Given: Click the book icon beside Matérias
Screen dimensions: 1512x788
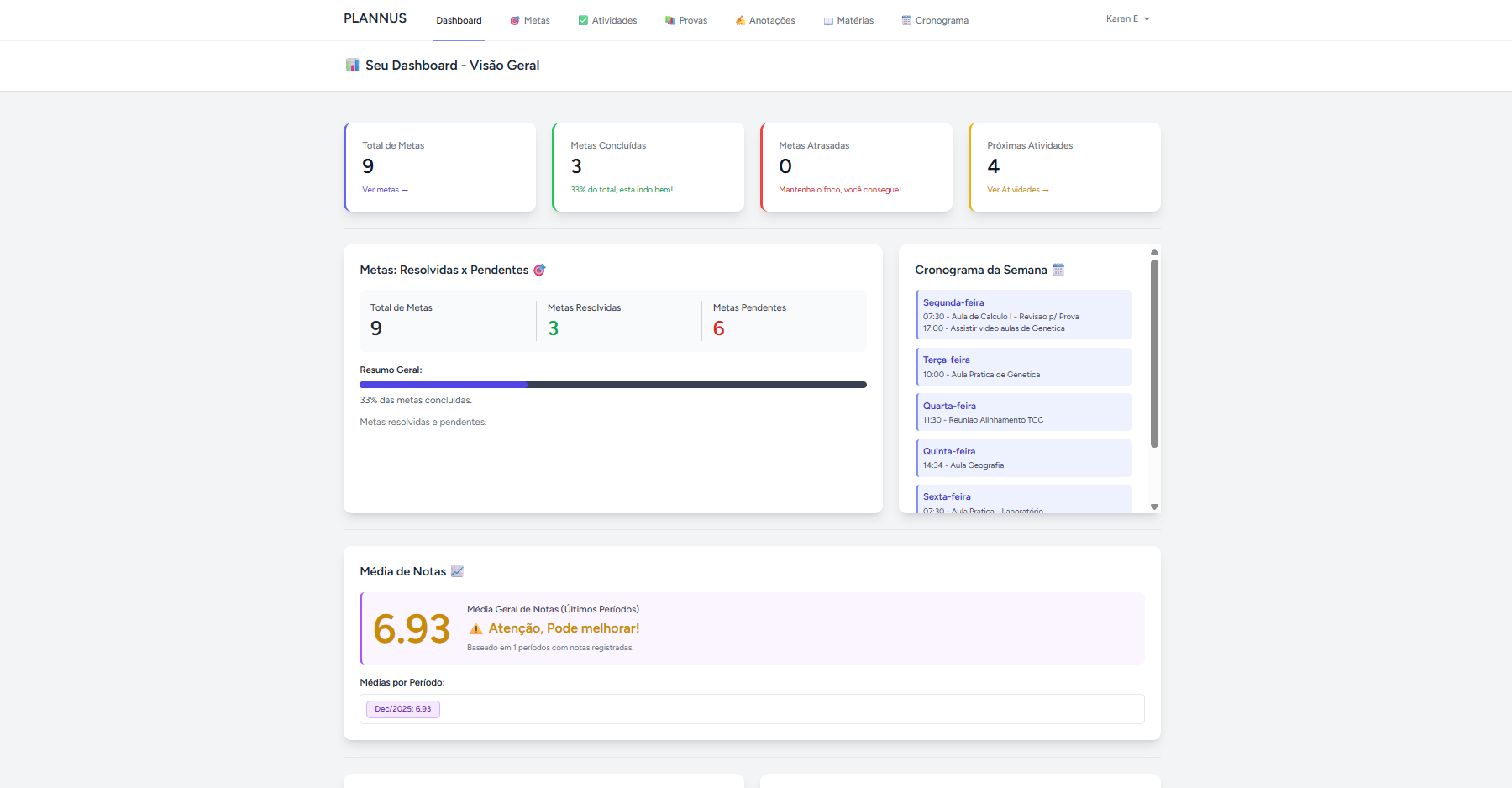Looking at the screenshot, I should 828,21.
